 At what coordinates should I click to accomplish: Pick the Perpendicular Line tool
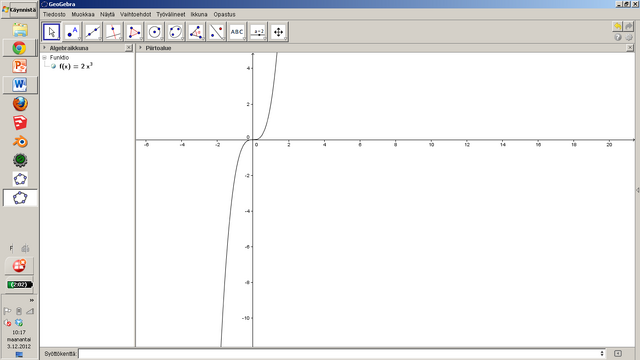(x=113, y=32)
